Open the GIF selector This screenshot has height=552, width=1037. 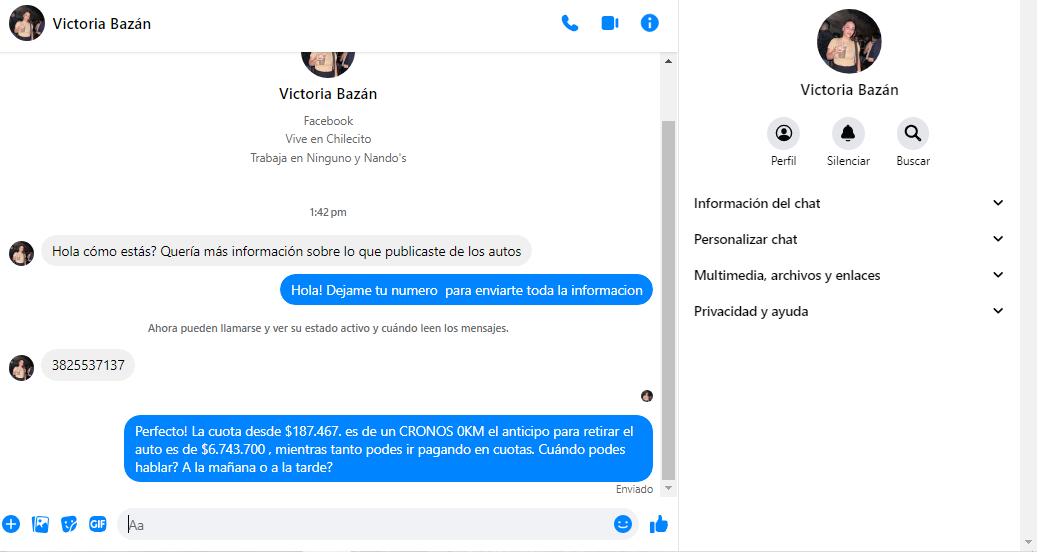pyautogui.click(x=98, y=524)
